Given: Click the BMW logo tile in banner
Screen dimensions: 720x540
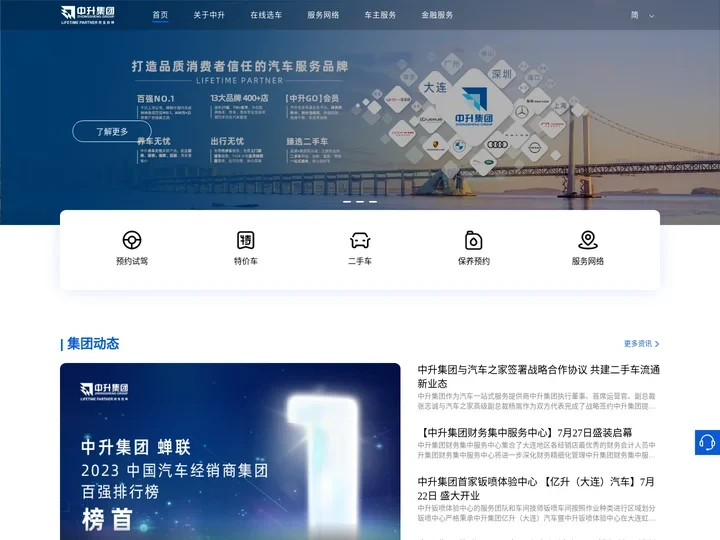Looking at the screenshot, I should [459, 146].
